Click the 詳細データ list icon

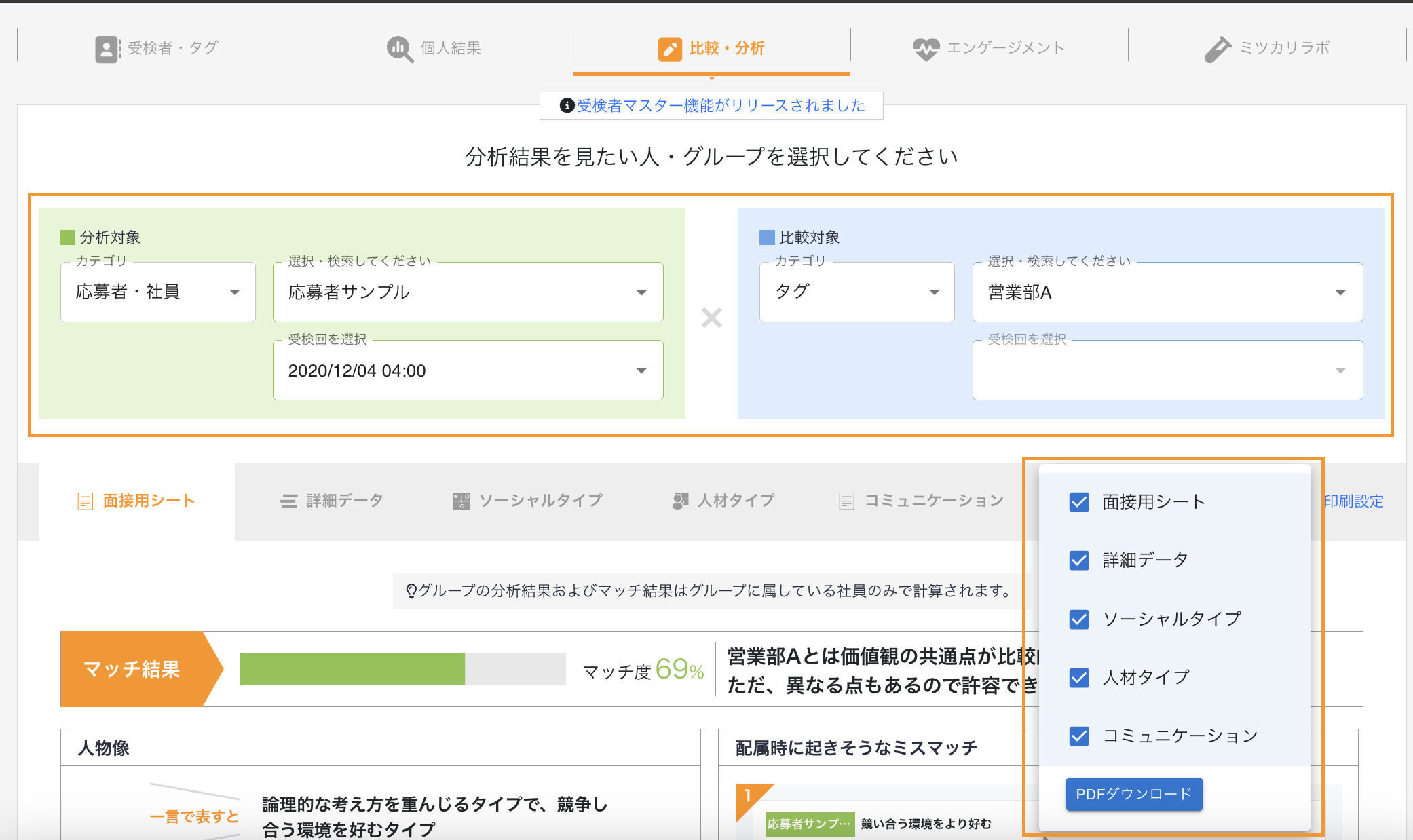289,501
